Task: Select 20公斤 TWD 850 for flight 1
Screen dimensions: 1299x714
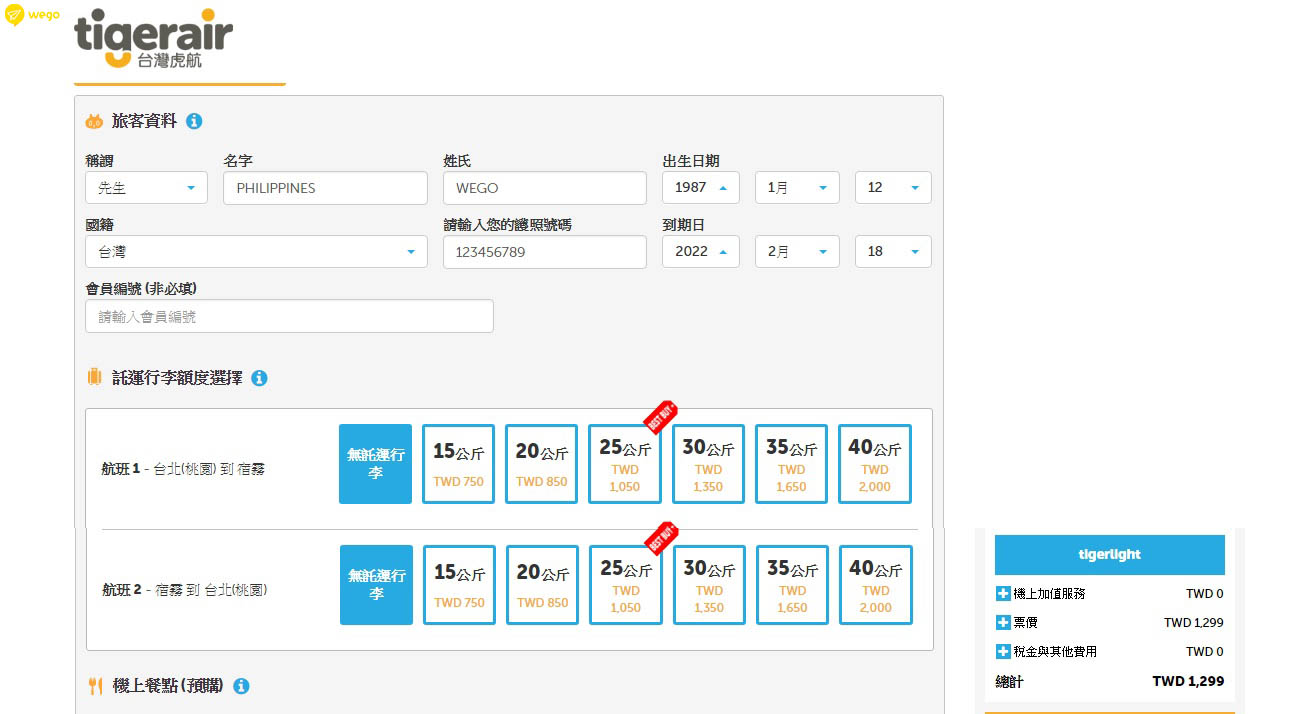Action: pyautogui.click(x=541, y=464)
